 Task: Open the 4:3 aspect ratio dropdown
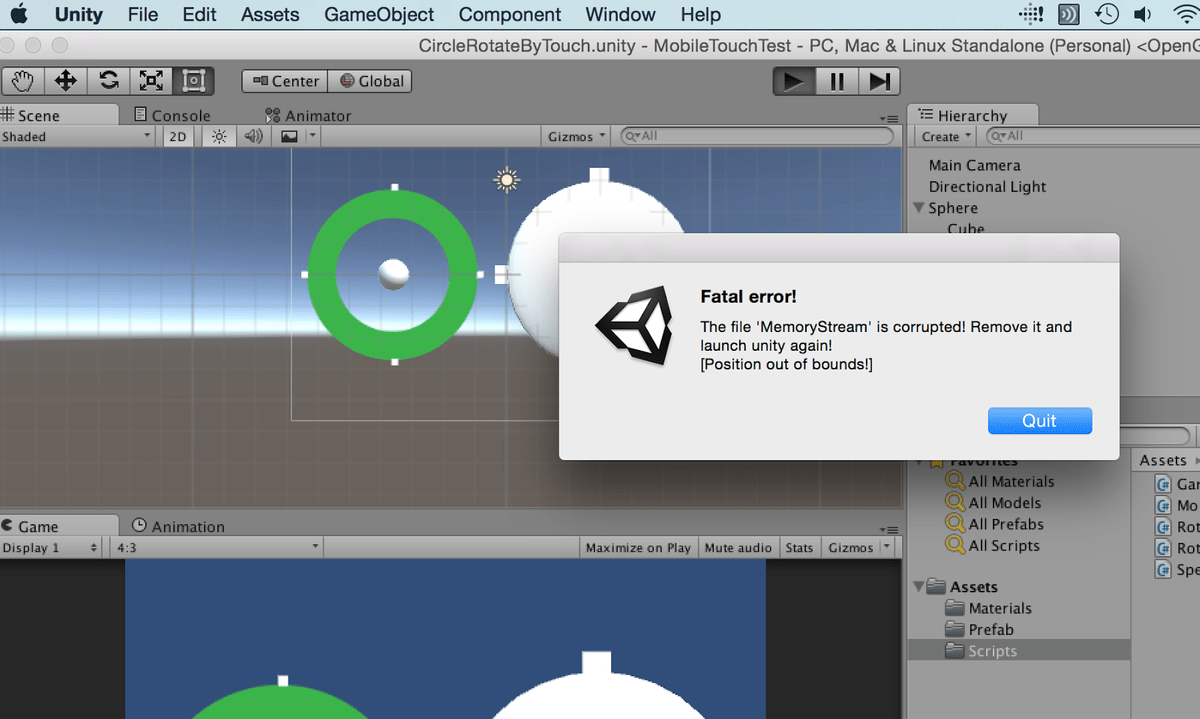click(x=217, y=548)
